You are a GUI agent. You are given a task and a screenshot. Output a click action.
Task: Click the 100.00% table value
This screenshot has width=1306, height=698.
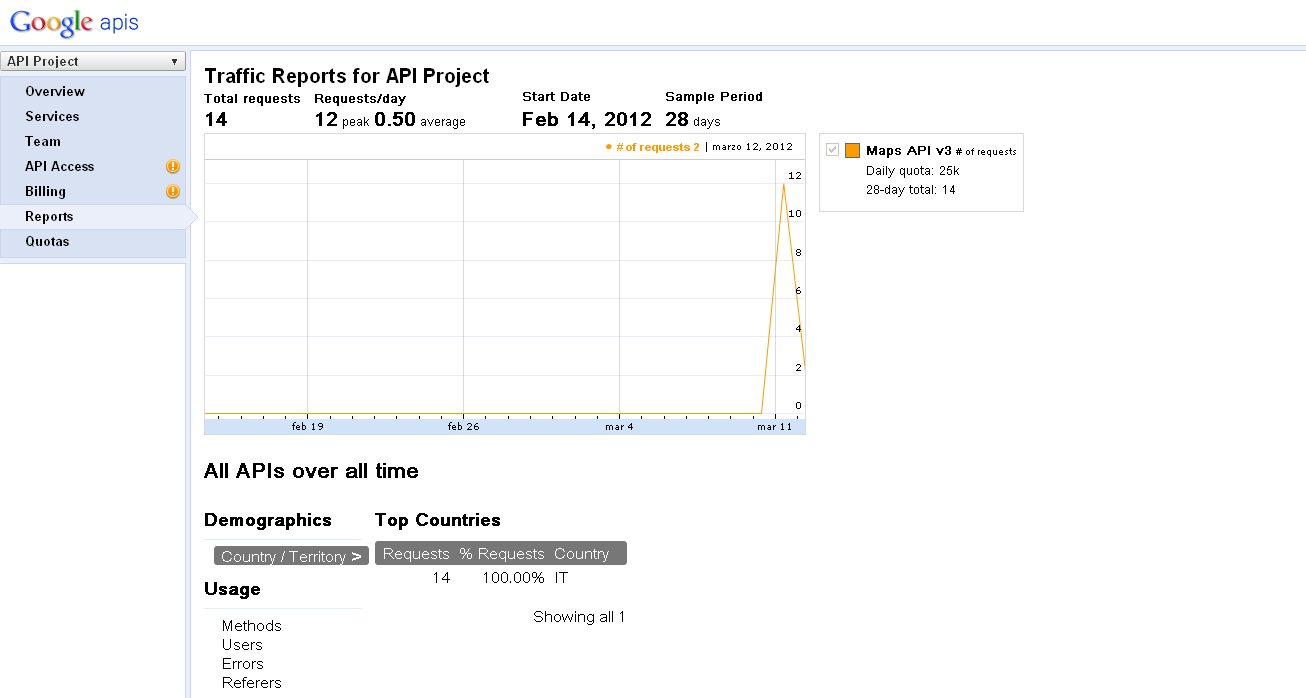pyautogui.click(x=513, y=578)
